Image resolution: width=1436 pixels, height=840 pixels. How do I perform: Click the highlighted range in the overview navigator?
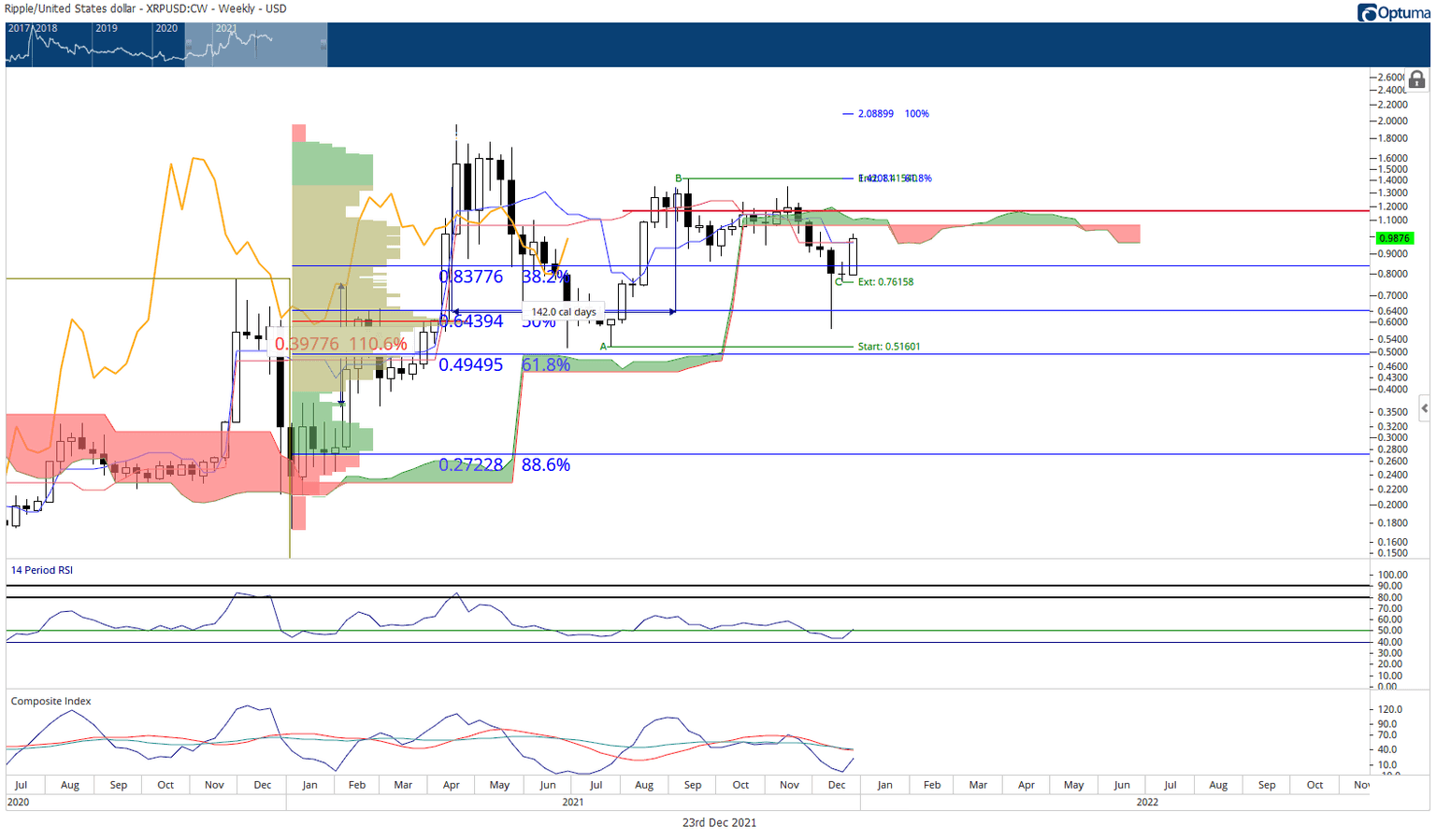(x=256, y=45)
